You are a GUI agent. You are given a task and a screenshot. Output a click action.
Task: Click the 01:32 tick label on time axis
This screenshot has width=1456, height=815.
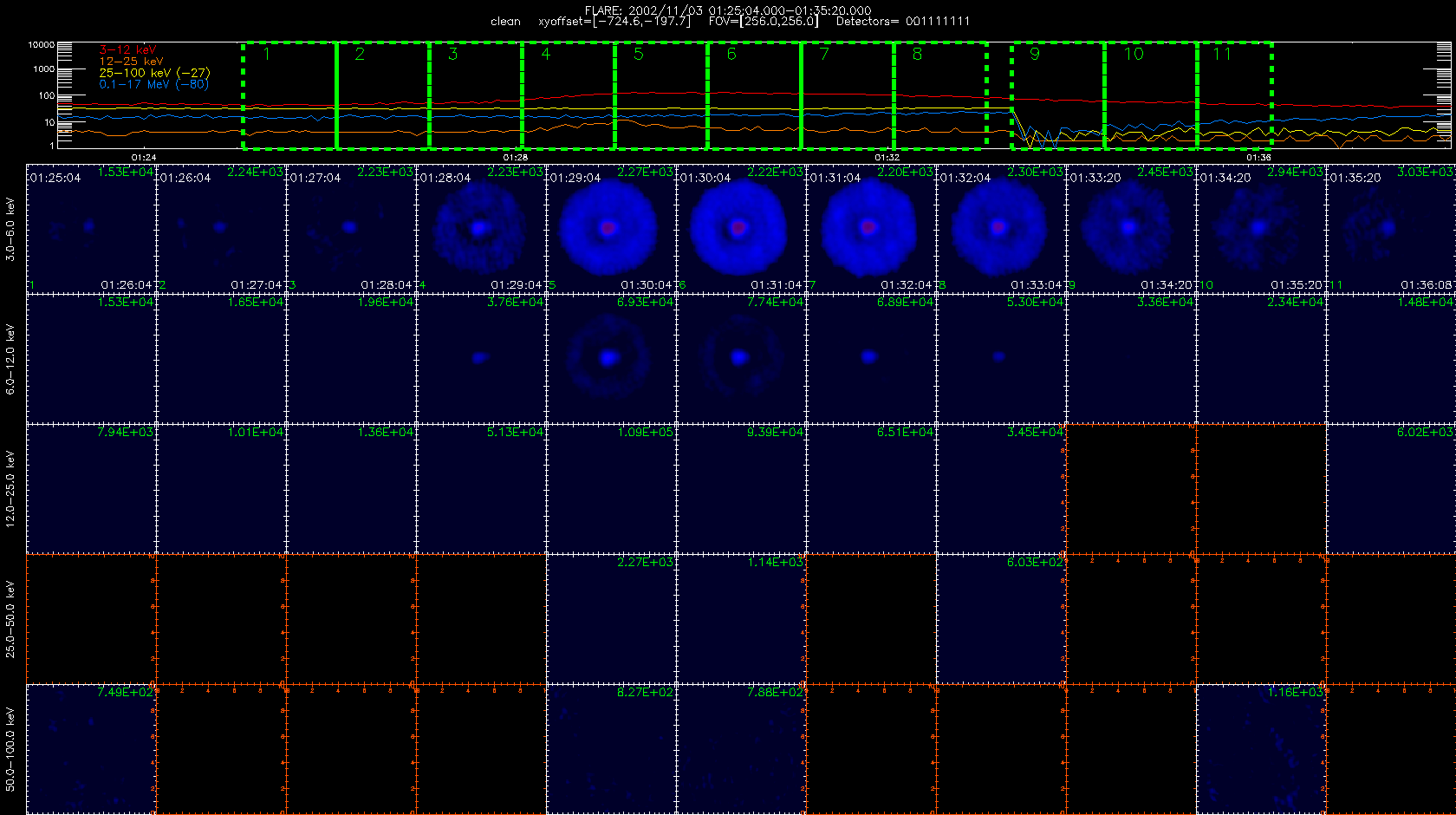(x=887, y=157)
